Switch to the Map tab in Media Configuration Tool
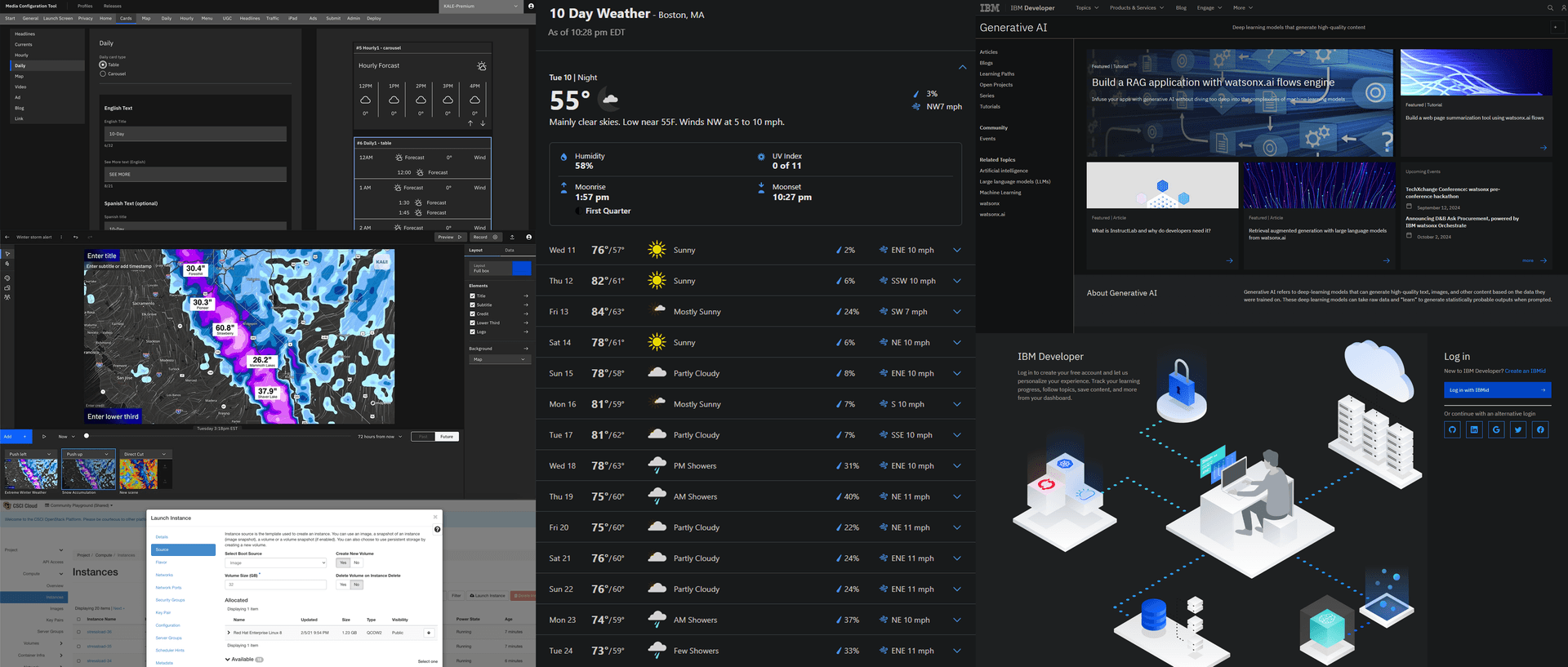The image size is (1568, 667). click(x=146, y=18)
